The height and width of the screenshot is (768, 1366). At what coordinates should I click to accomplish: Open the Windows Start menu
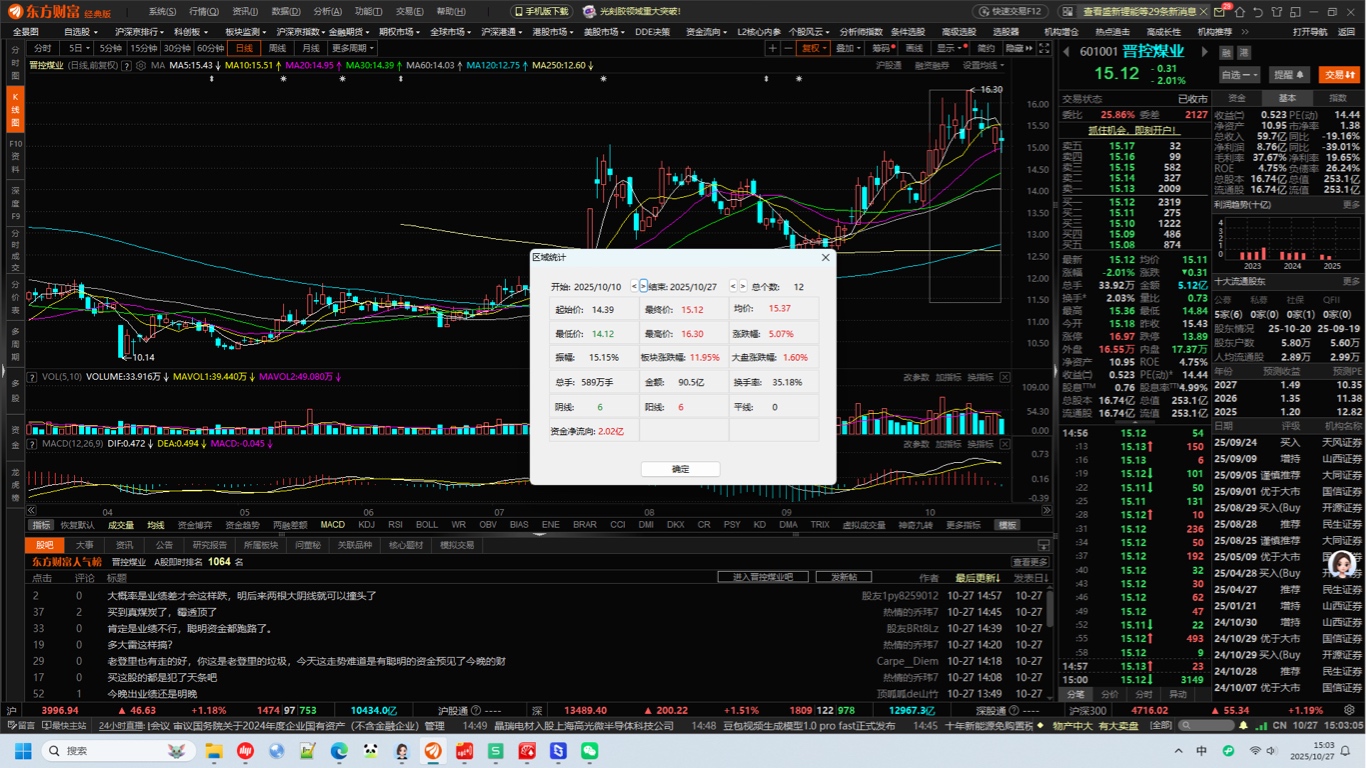tap(23, 750)
